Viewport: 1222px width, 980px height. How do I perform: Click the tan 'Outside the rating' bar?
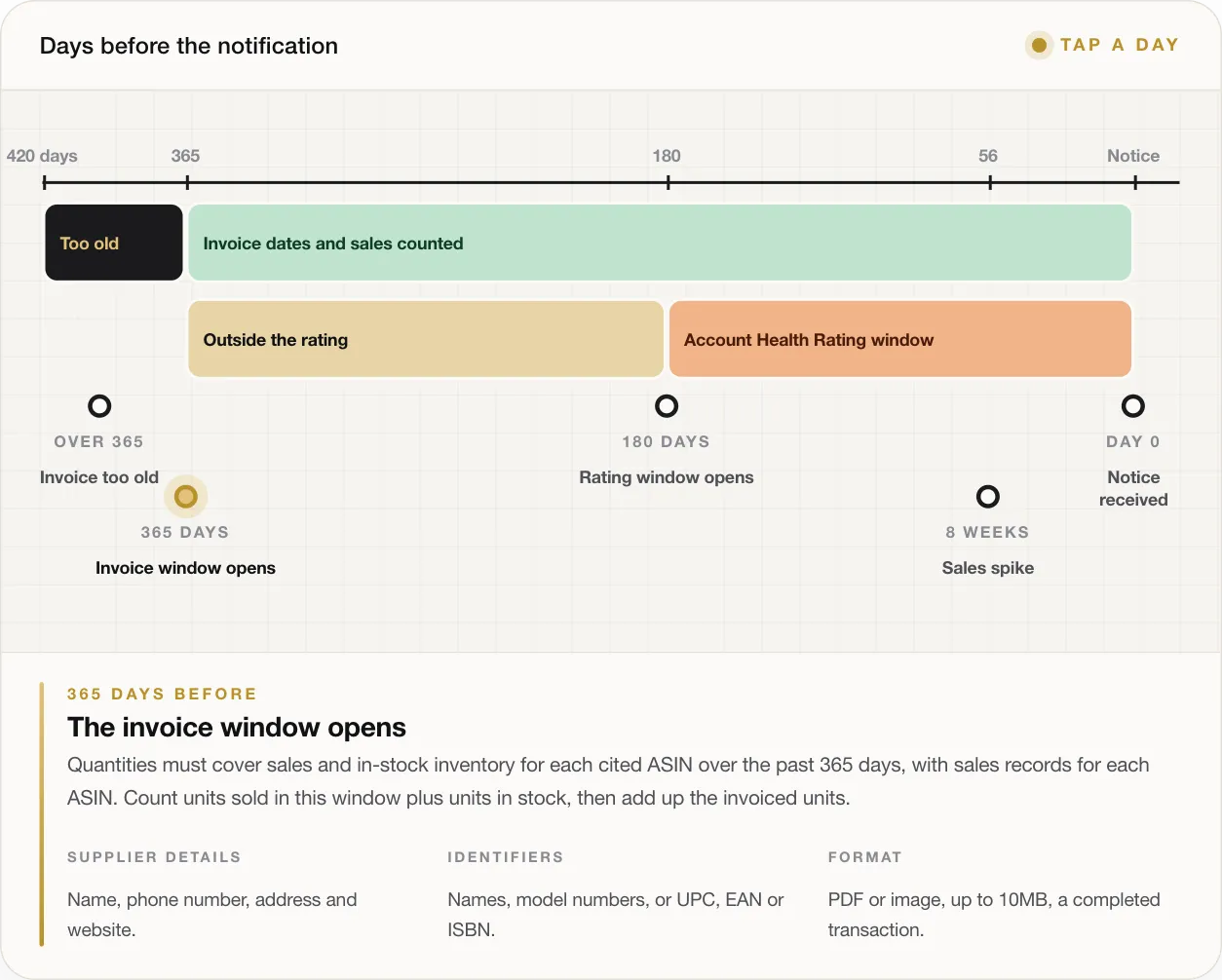426,339
